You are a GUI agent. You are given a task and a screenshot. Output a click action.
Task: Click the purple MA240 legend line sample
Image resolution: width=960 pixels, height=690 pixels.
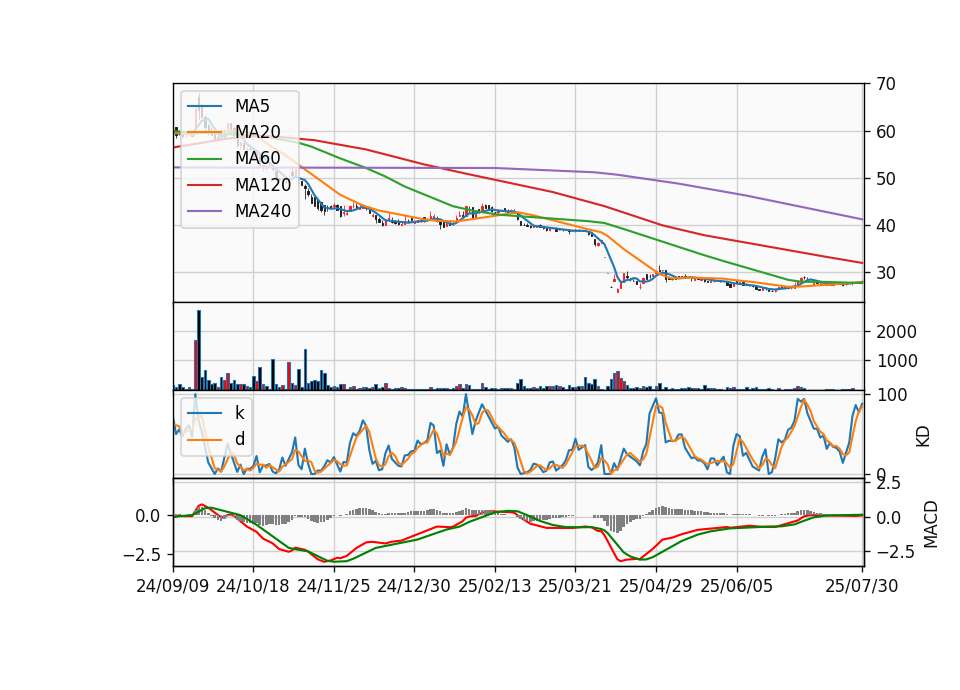204,211
